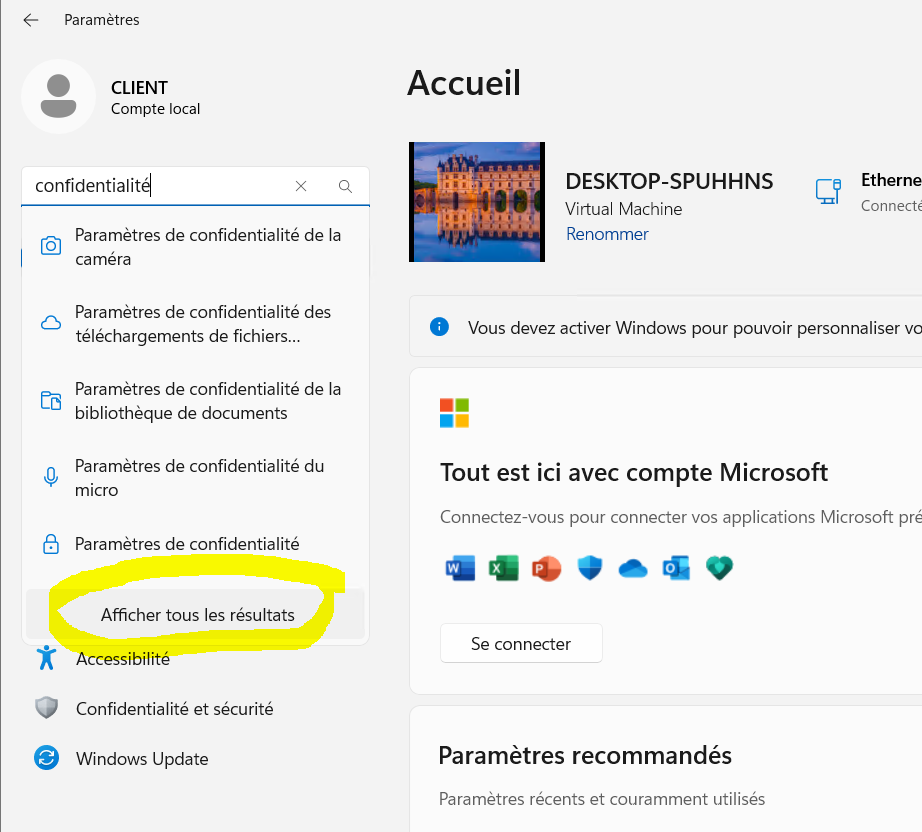Click the Ethernet connection icon
The image size is (922, 832).
[828, 190]
